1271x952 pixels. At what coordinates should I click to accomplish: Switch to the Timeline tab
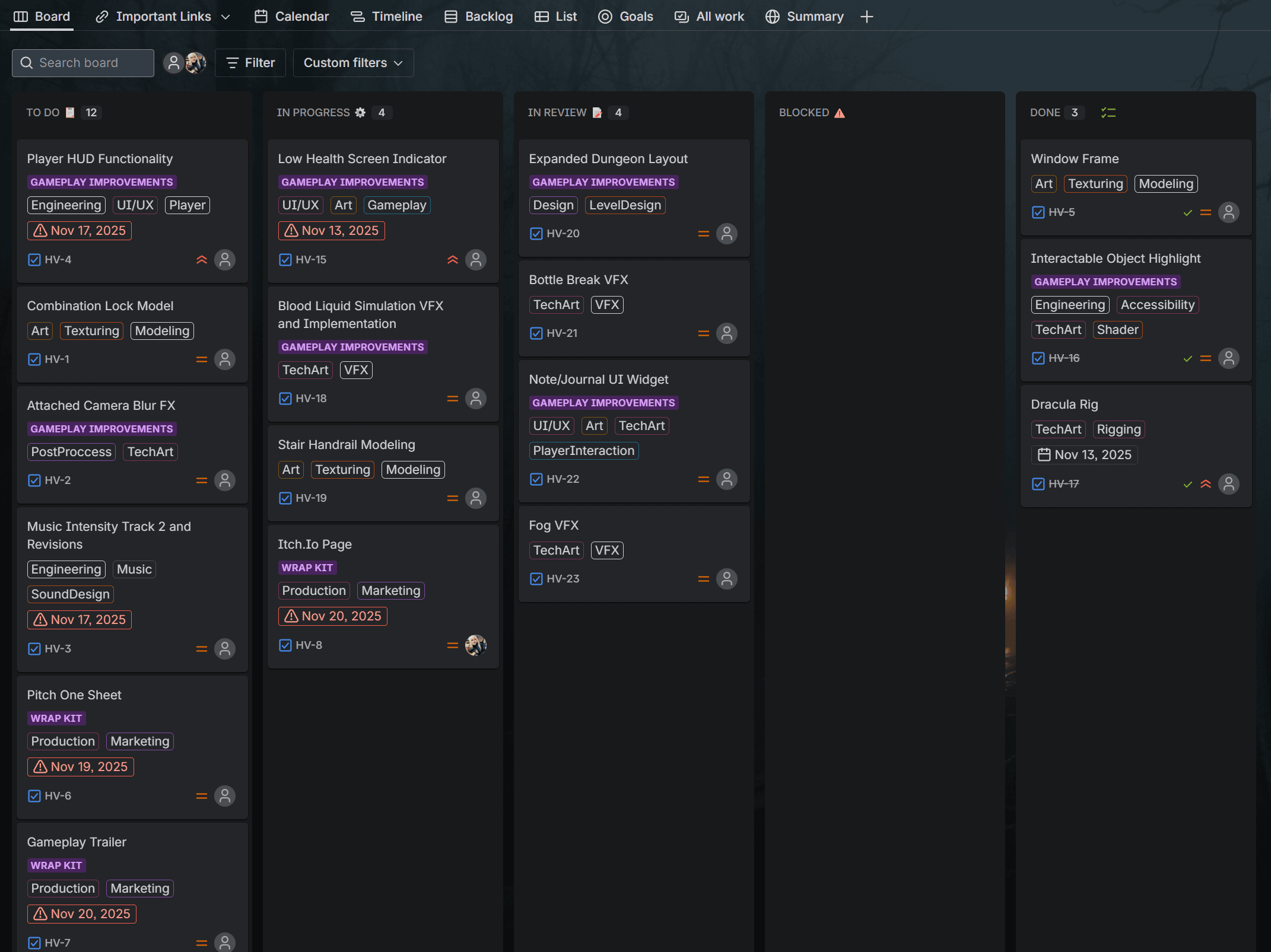[386, 17]
